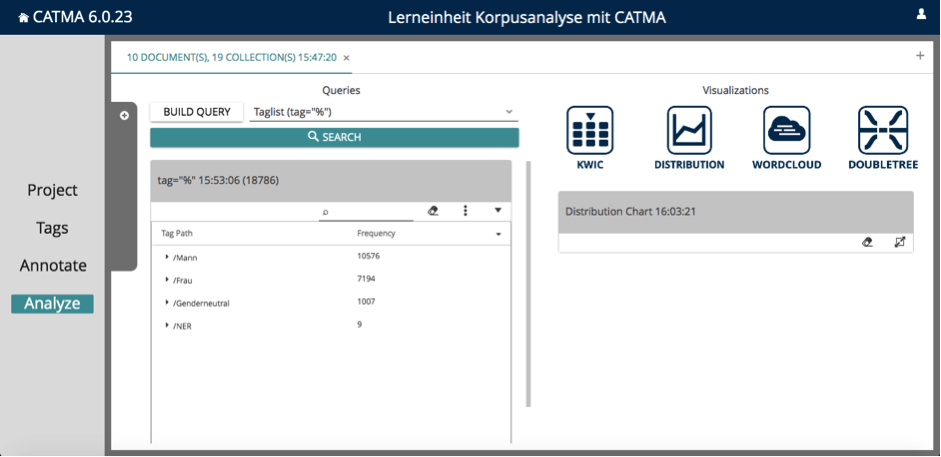Click the frequency value 1007
This screenshot has width=941, height=457.
coord(366,302)
